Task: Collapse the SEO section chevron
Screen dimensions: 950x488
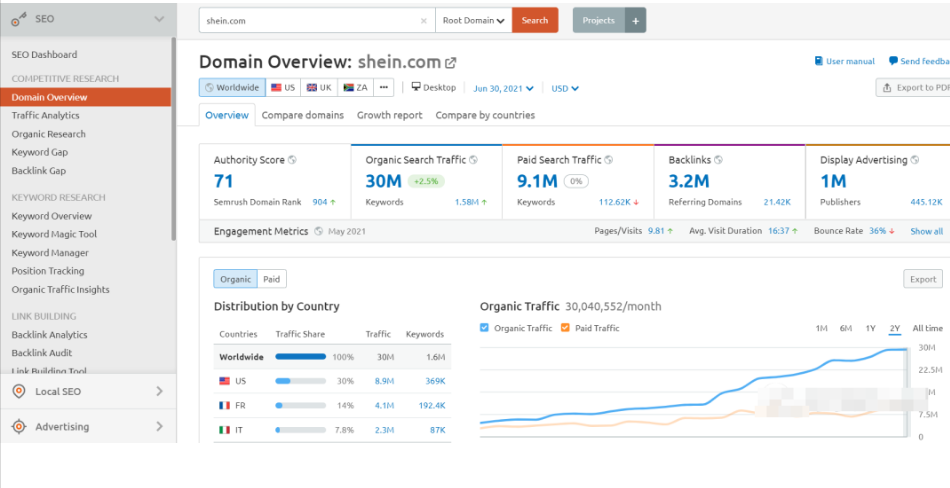Action: 159,19
